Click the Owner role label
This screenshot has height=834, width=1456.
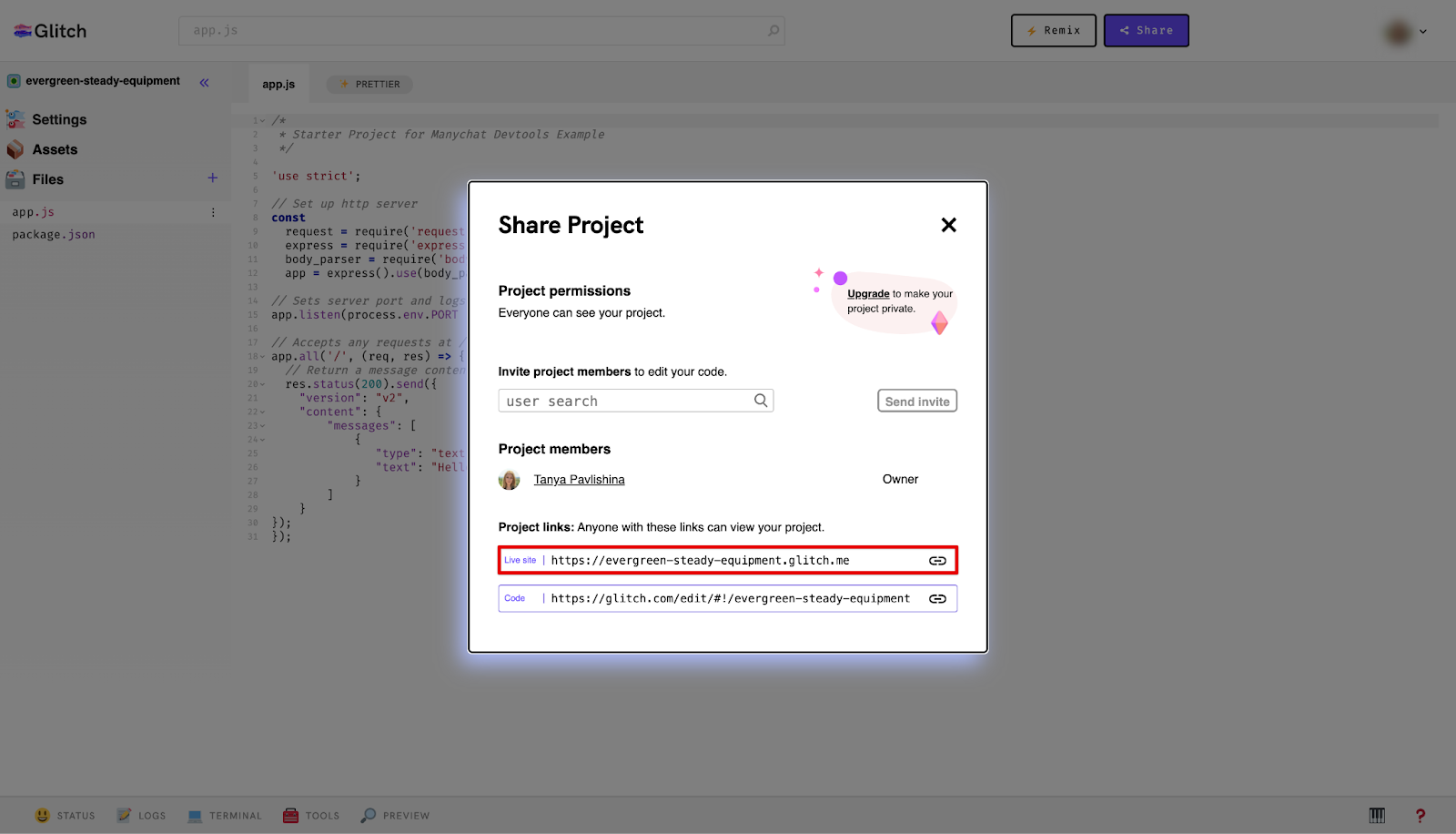pyautogui.click(x=900, y=480)
